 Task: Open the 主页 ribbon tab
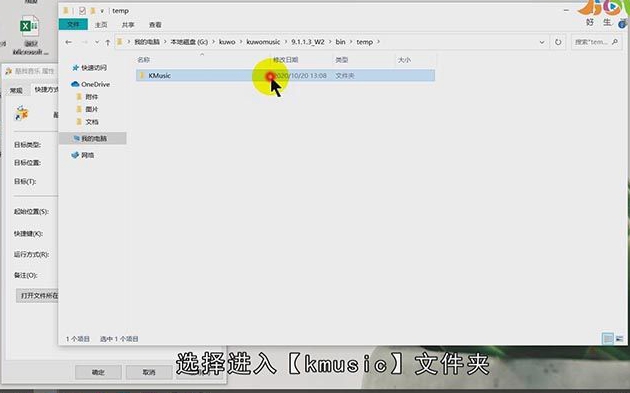point(101,25)
